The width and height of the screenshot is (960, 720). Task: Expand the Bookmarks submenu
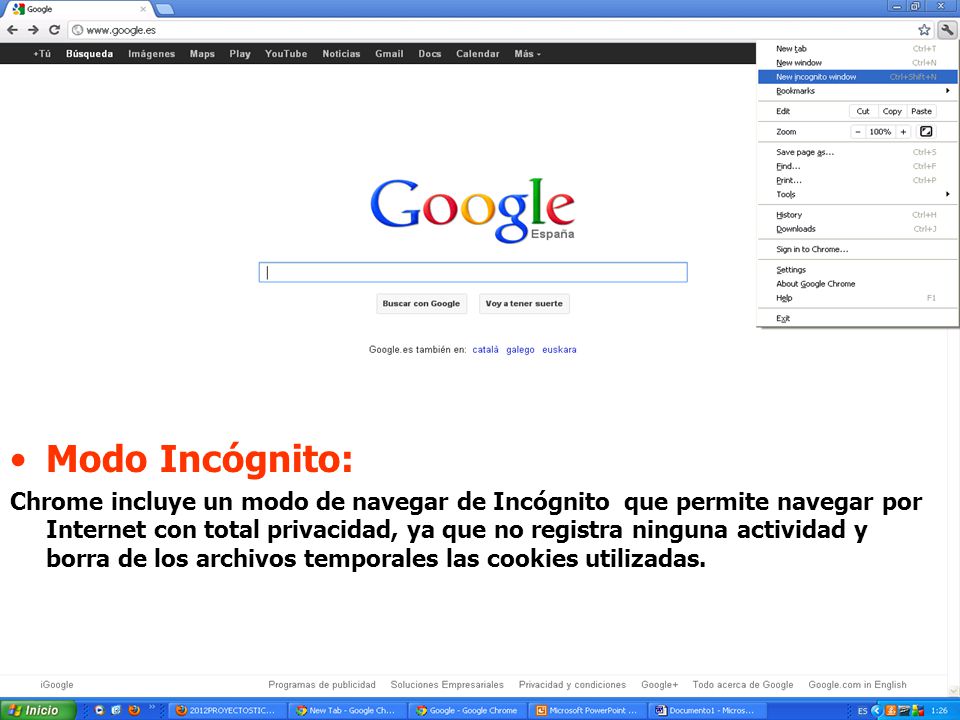857,91
